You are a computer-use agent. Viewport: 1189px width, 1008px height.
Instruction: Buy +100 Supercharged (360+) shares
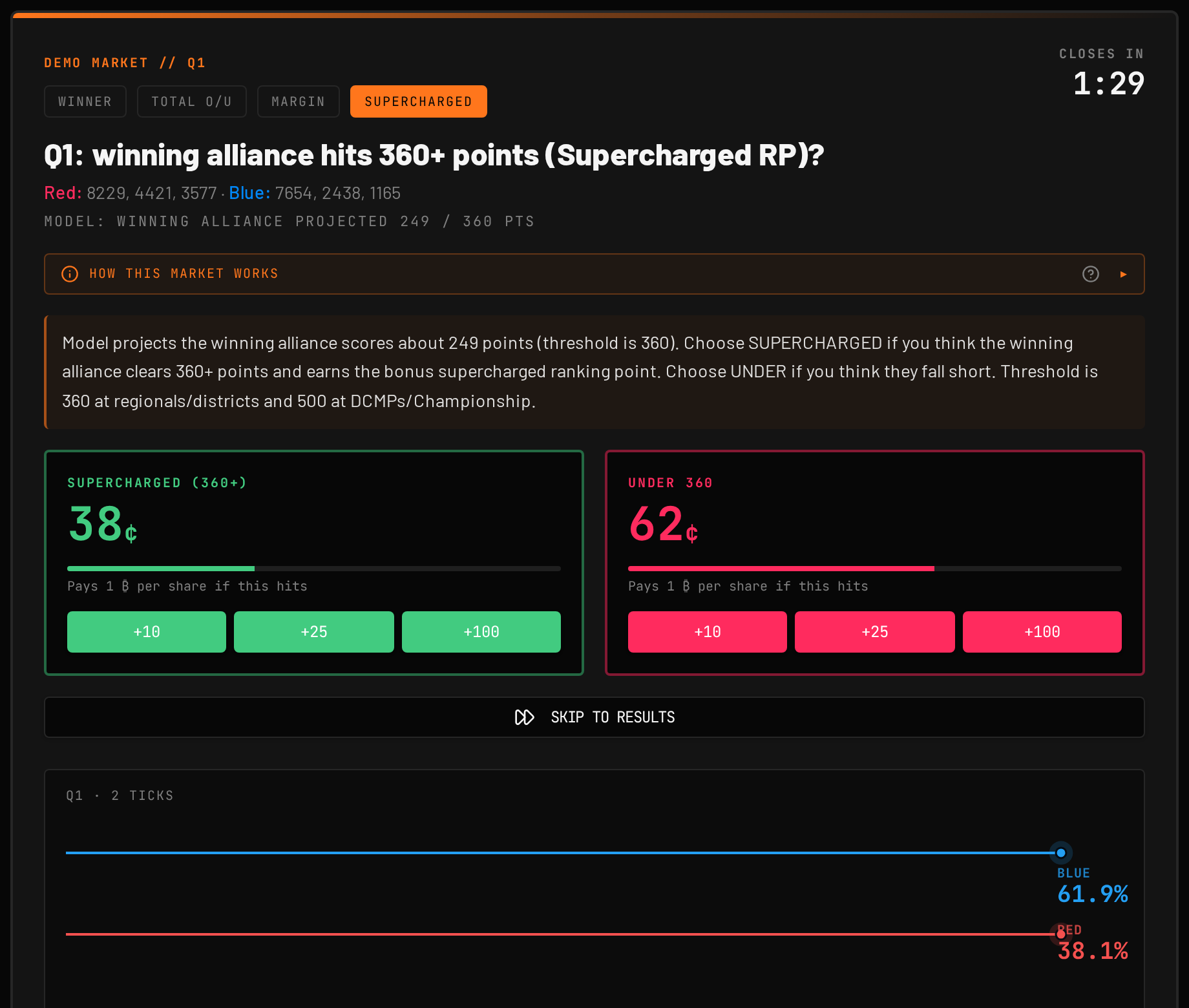coord(481,632)
